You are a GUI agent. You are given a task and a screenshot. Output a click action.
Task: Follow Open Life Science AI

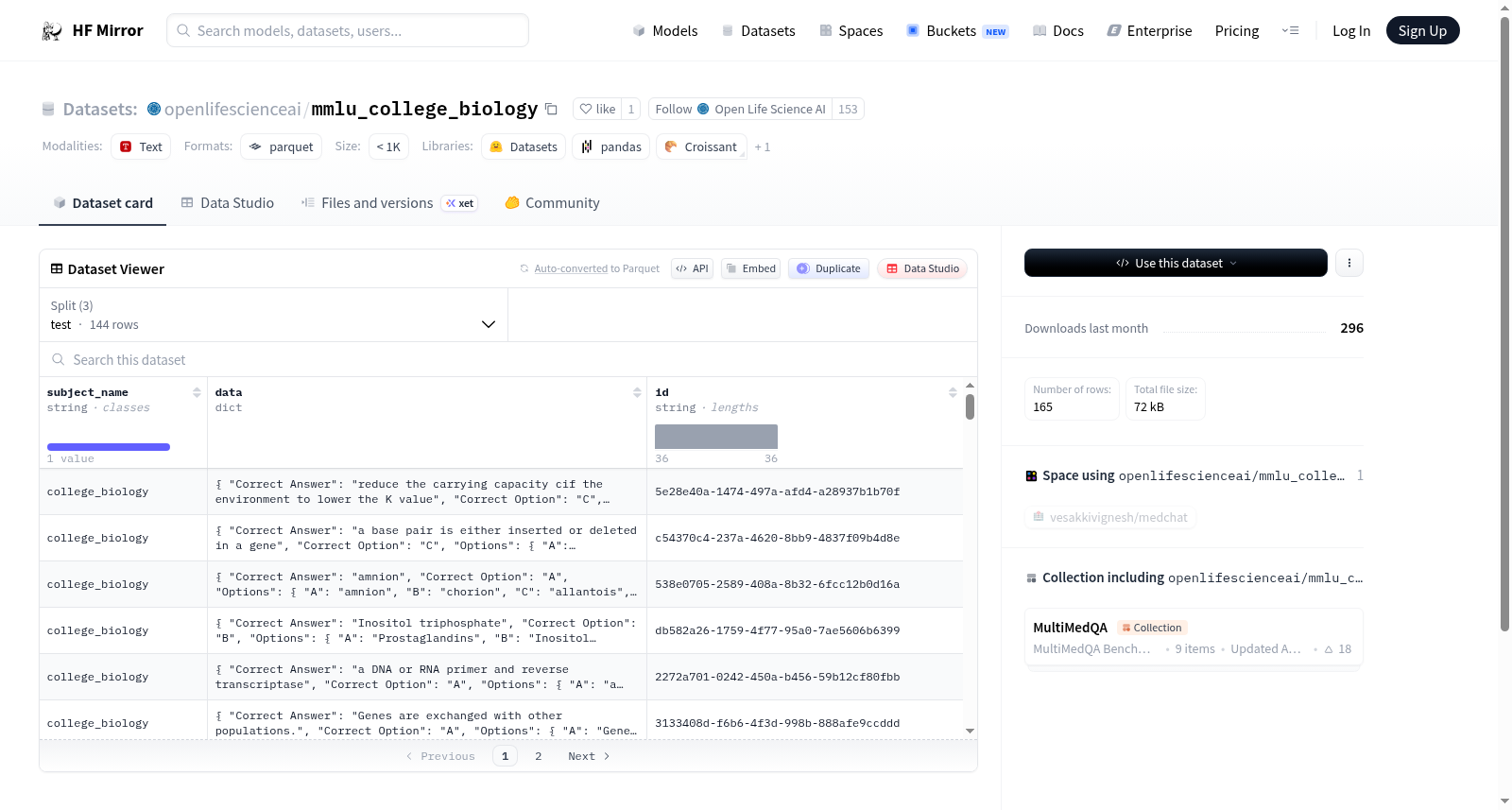(740, 109)
